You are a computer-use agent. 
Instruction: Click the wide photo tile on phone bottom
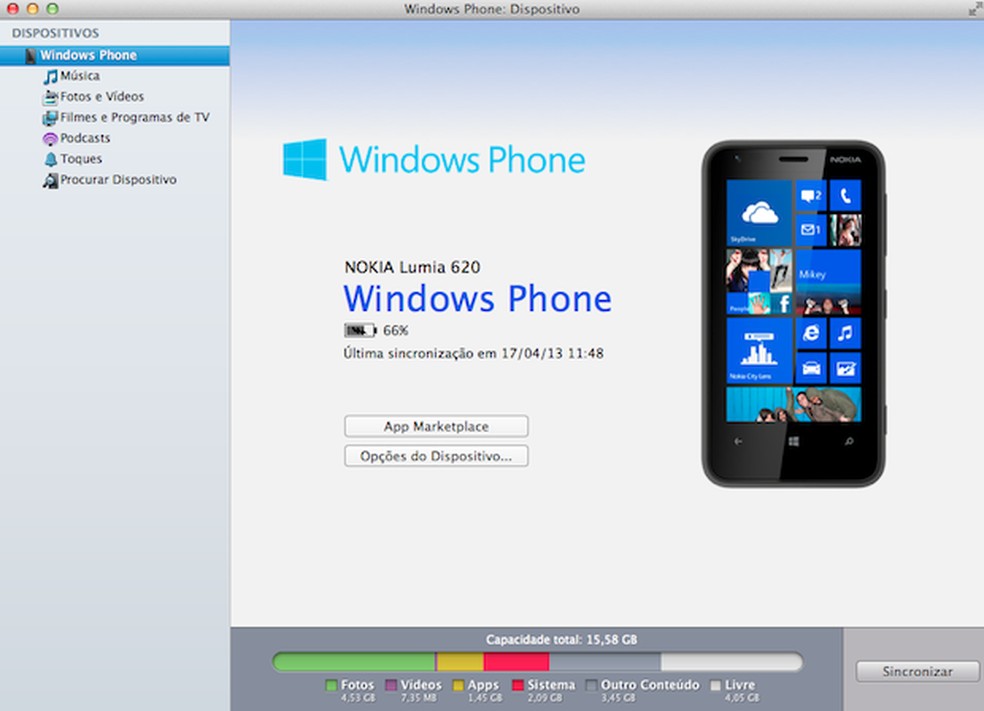[x=794, y=404]
